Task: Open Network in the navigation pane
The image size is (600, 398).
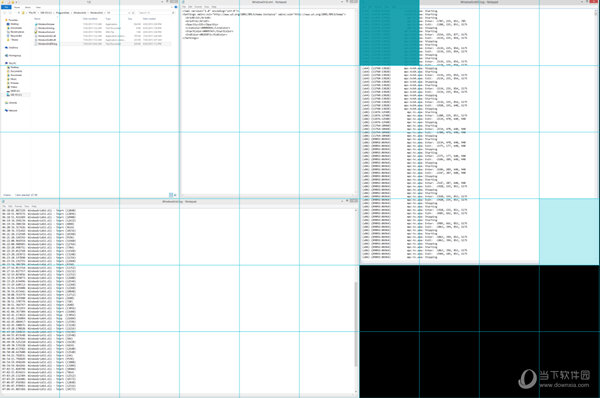Action: tap(12, 111)
